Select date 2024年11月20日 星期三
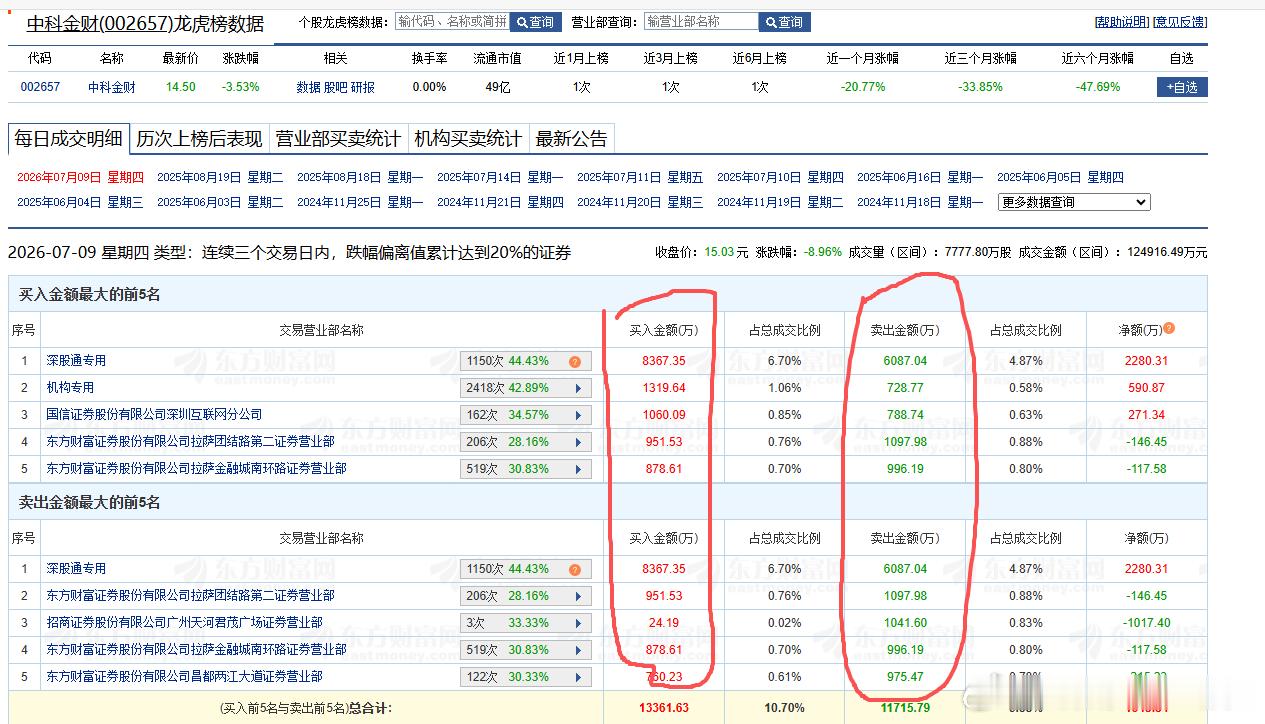Image resolution: width=1265 pixels, height=724 pixels. 640,202
